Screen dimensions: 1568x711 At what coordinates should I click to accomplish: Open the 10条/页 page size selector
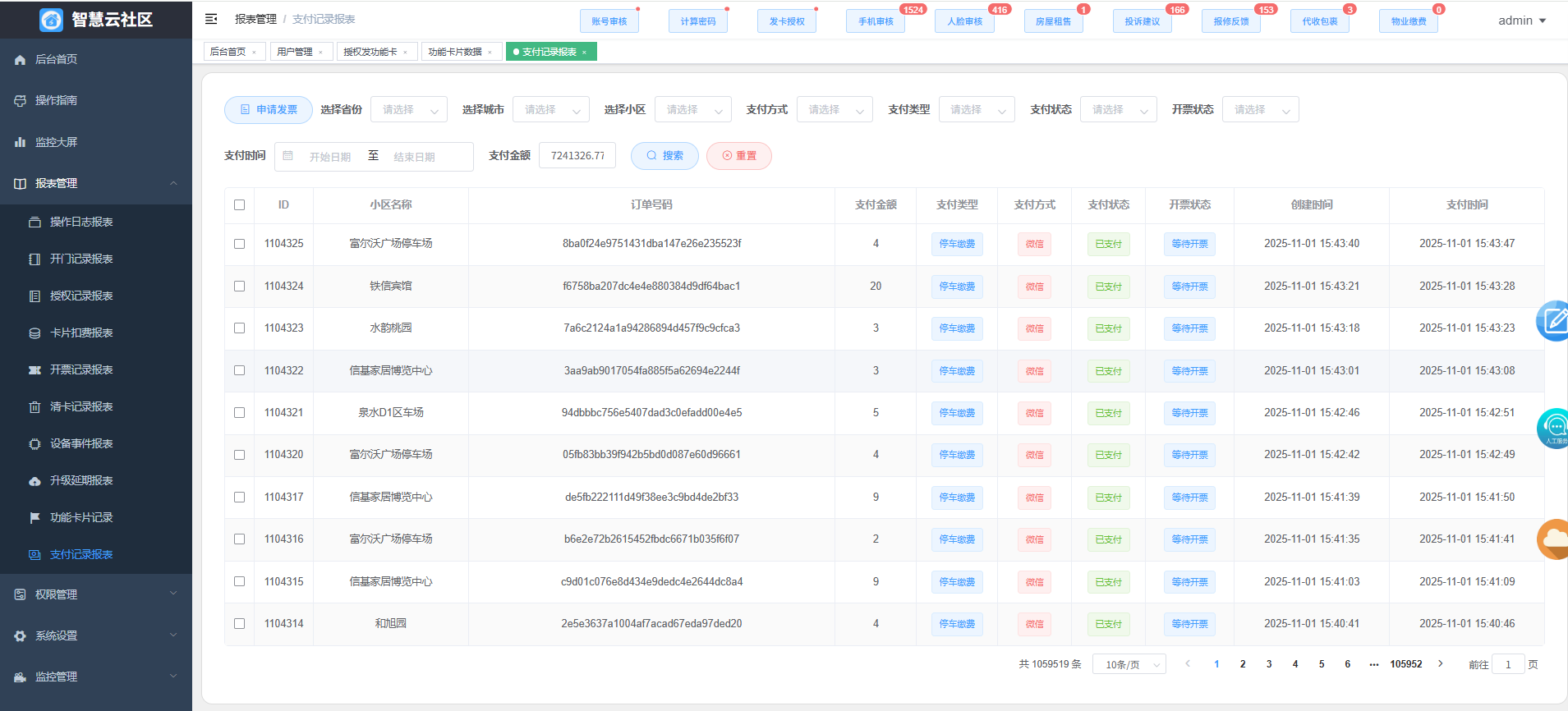tap(1129, 665)
